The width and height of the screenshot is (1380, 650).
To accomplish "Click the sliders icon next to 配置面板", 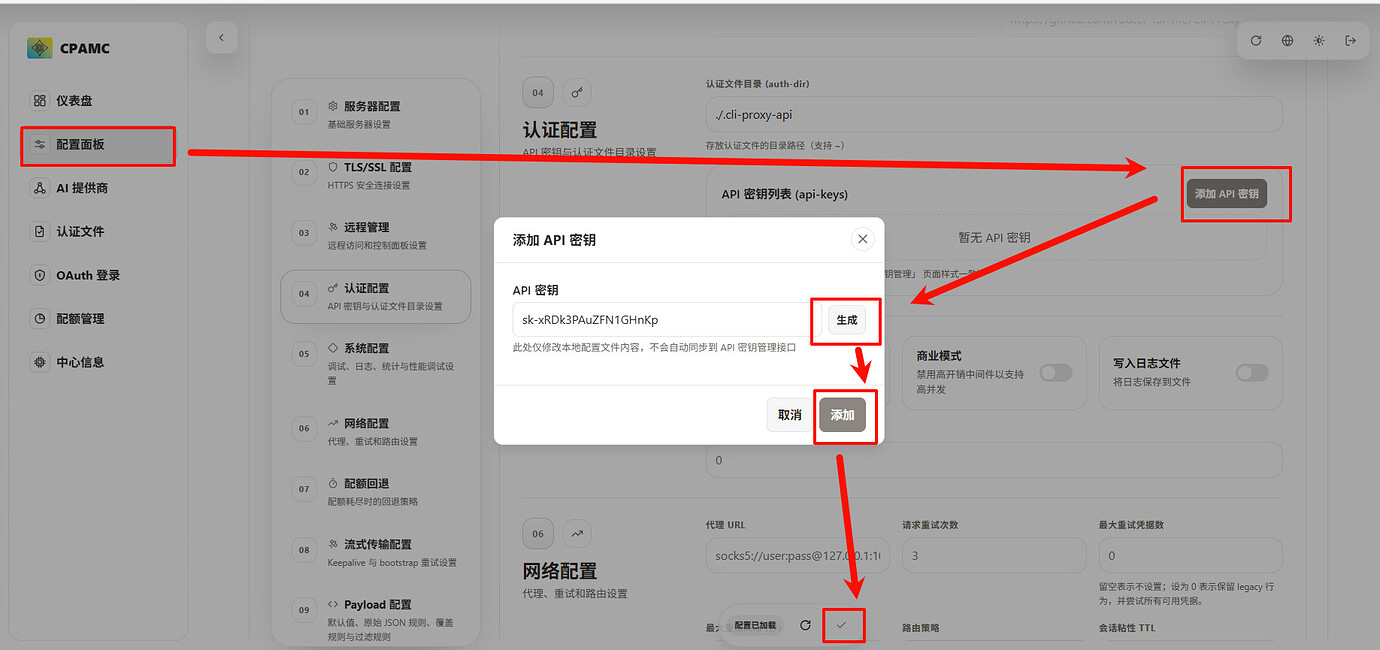I will 40,145.
